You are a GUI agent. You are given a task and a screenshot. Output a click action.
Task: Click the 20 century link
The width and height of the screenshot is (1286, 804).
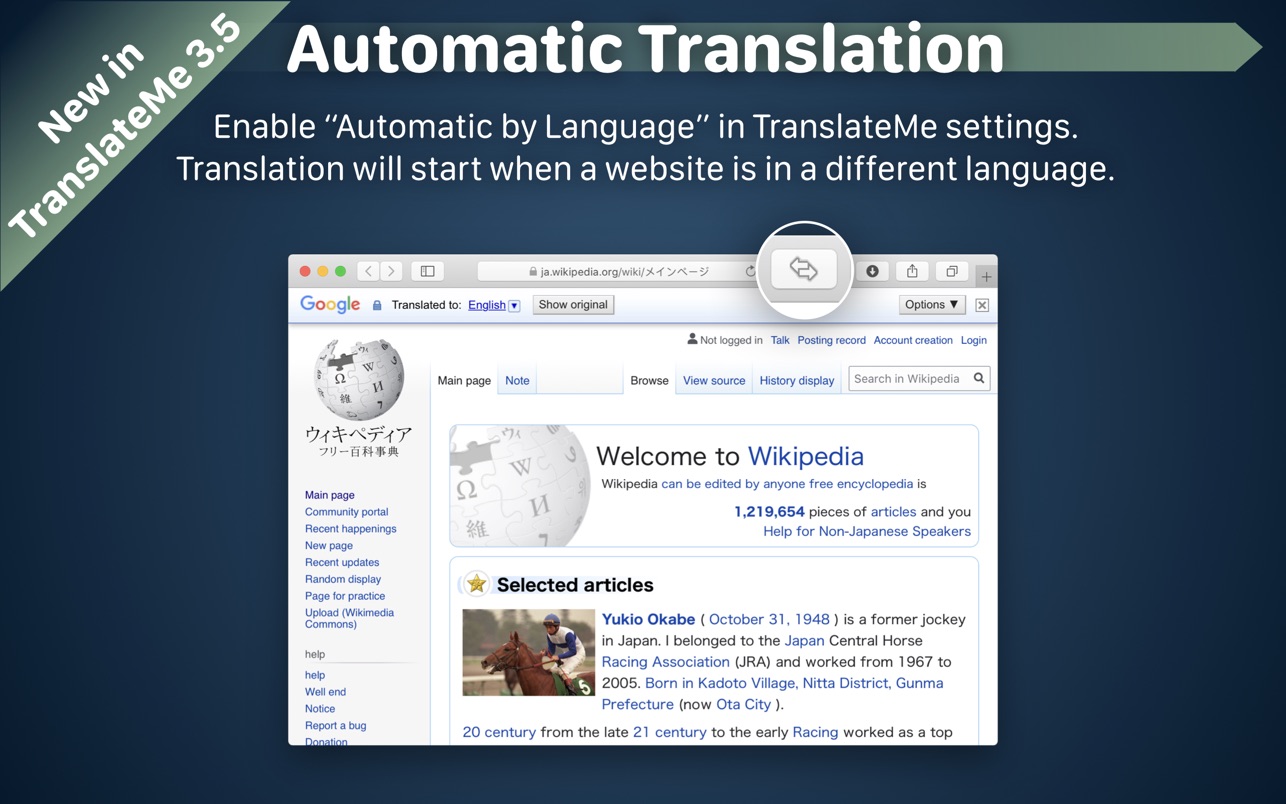(499, 732)
